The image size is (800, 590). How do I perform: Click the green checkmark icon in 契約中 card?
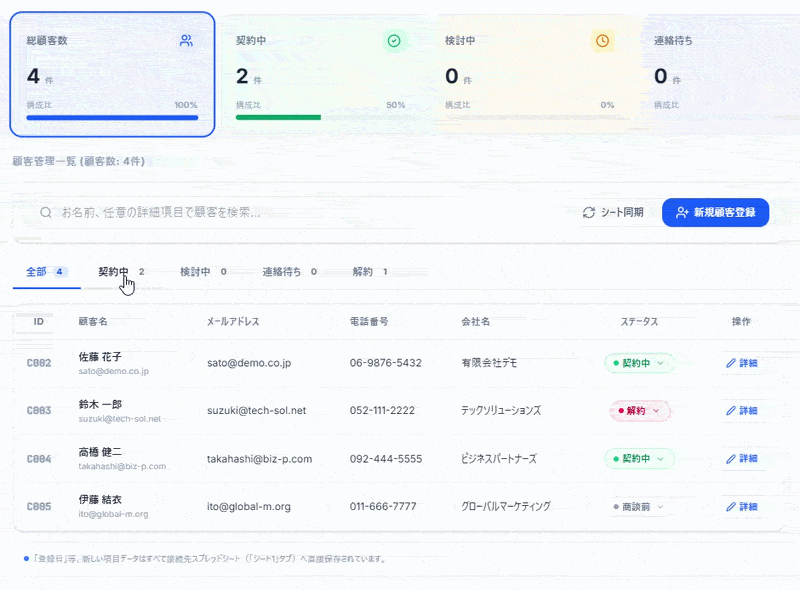(x=394, y=41)
